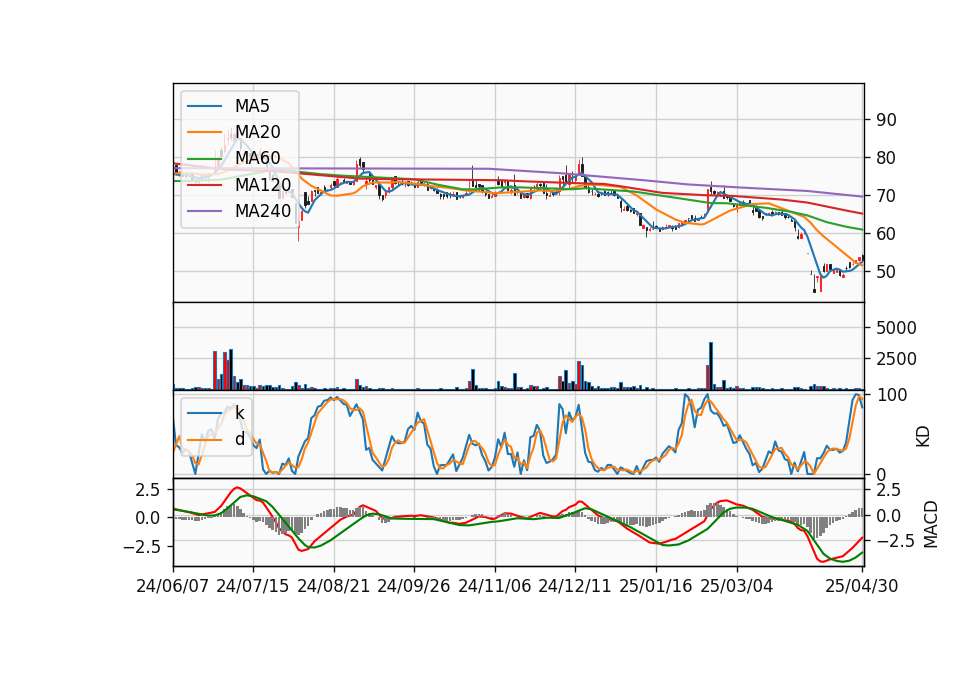Click the 'd' legend label in KD panel

coord(240,439)
